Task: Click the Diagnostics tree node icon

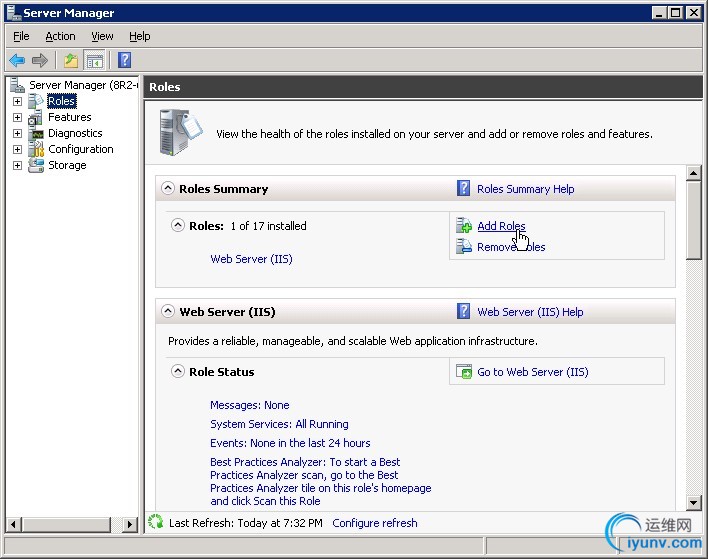Action: click(36, 133)
